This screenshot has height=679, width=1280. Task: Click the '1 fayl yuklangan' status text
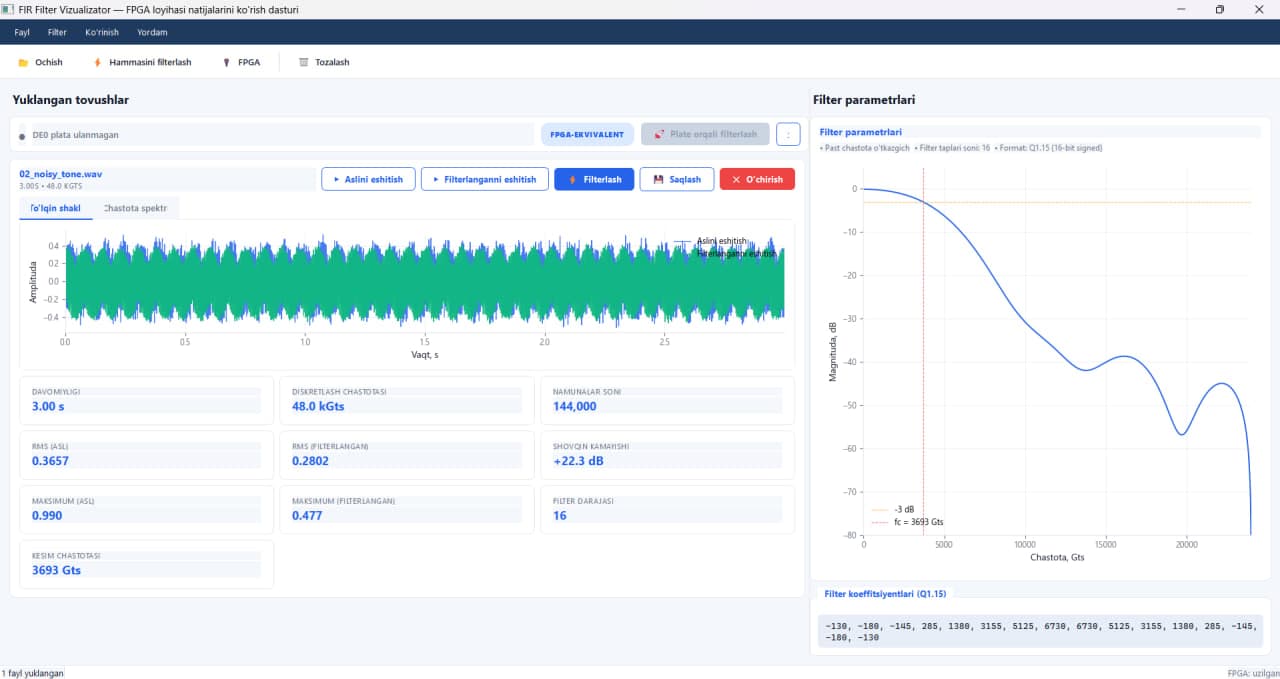point(32,673)
